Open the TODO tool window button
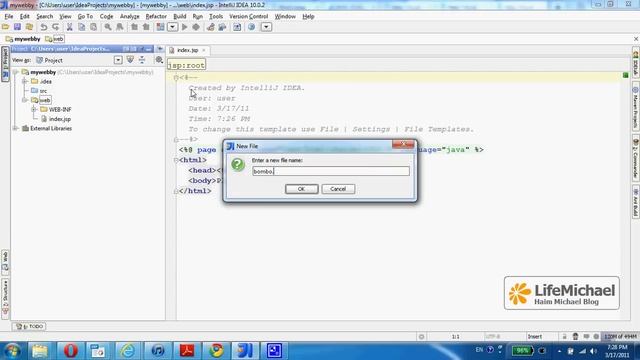Viewport: 640px width, 360px height. click(x=29, y=326)
